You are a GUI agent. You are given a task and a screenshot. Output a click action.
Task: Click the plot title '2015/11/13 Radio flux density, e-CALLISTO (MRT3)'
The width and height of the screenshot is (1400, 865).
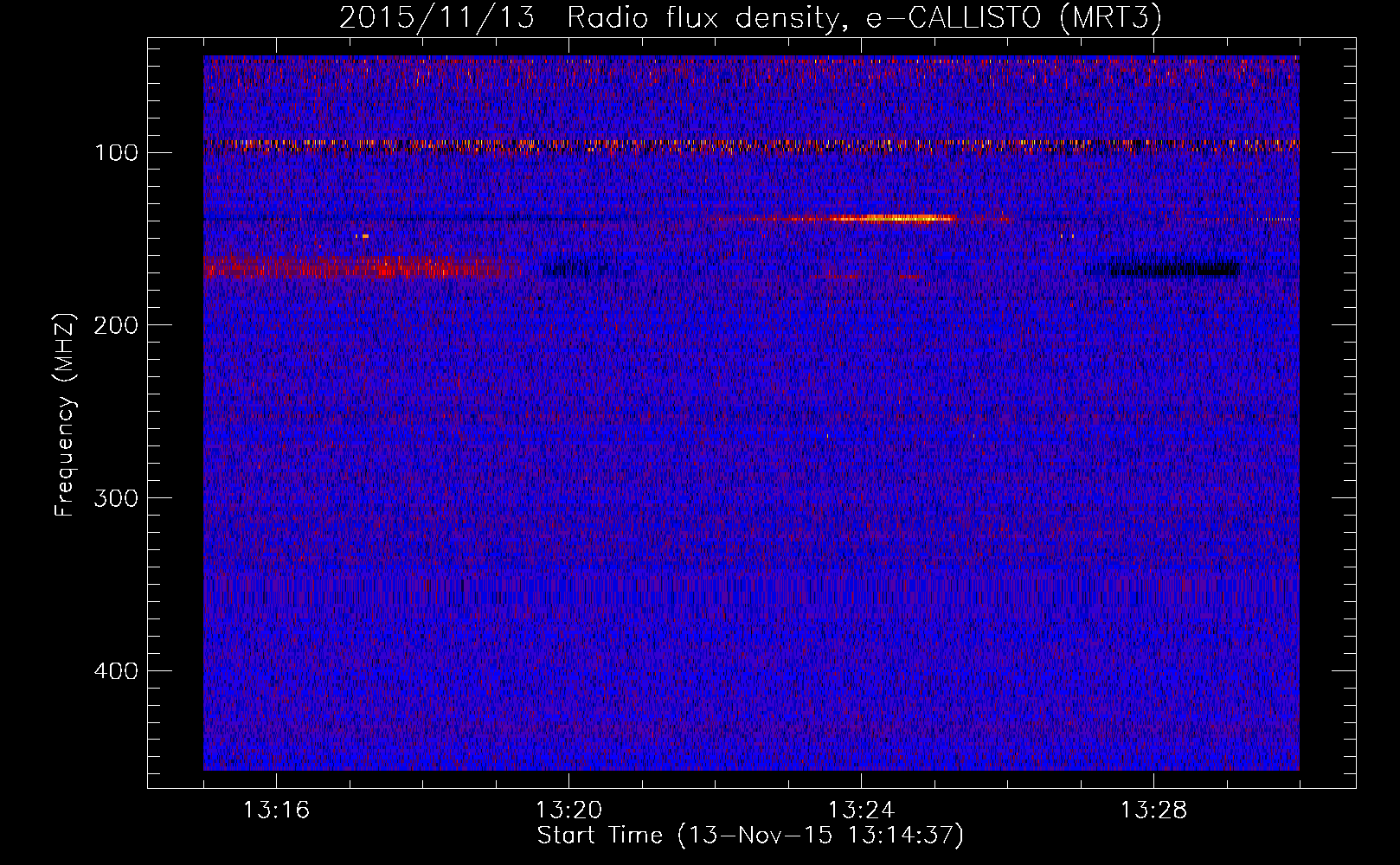tap(750, 18)
